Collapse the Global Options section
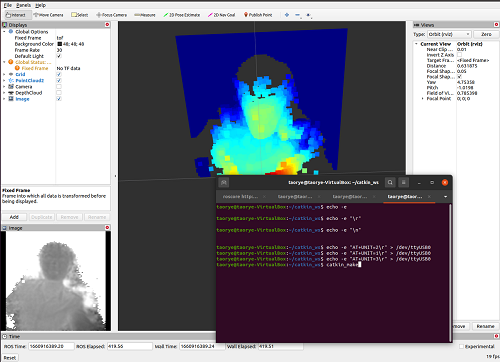The width and height of the screenshot is (500, 362). 4,32
